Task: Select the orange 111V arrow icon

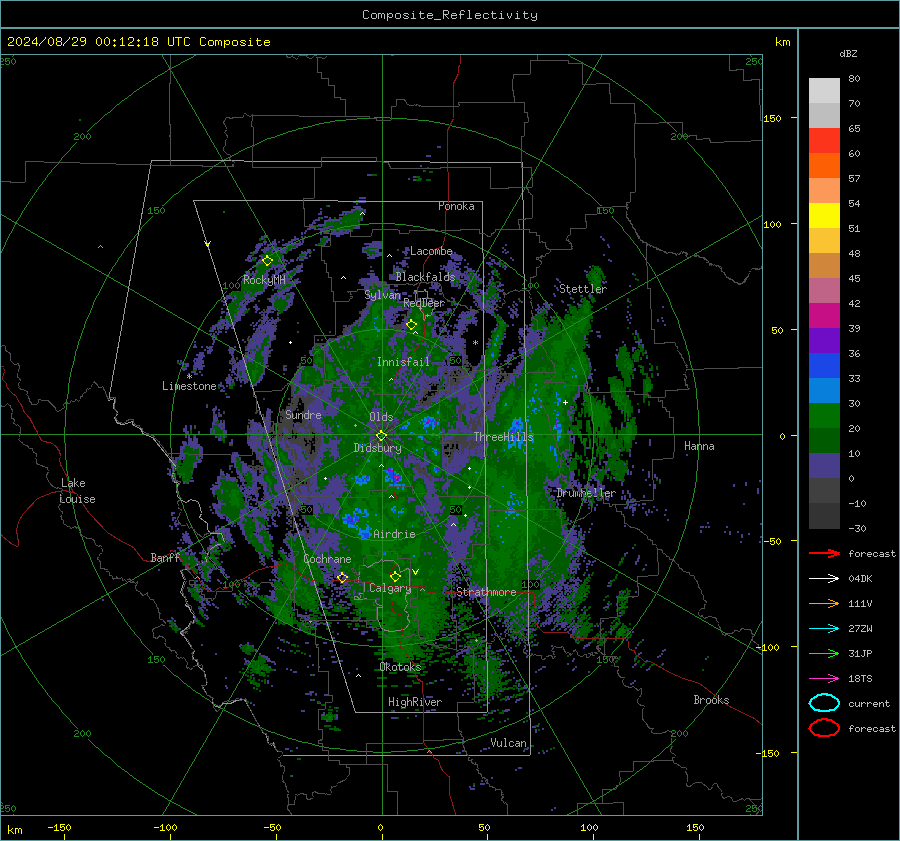Action: pyautogui.click(x=824, y=603)
